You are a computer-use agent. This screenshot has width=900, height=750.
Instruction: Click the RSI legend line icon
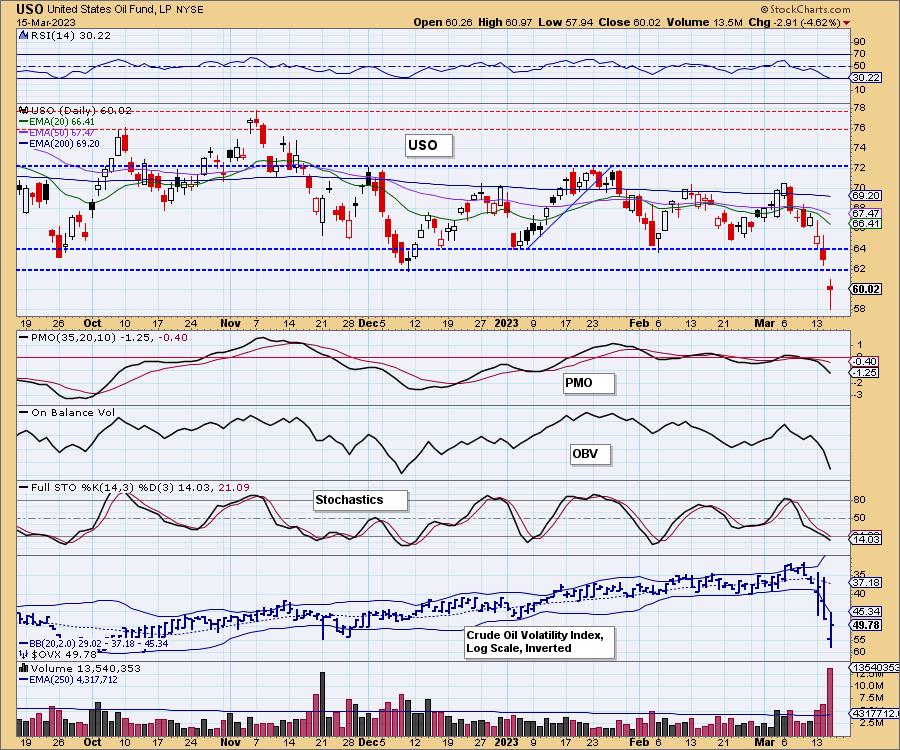click(x=23, y=35)
